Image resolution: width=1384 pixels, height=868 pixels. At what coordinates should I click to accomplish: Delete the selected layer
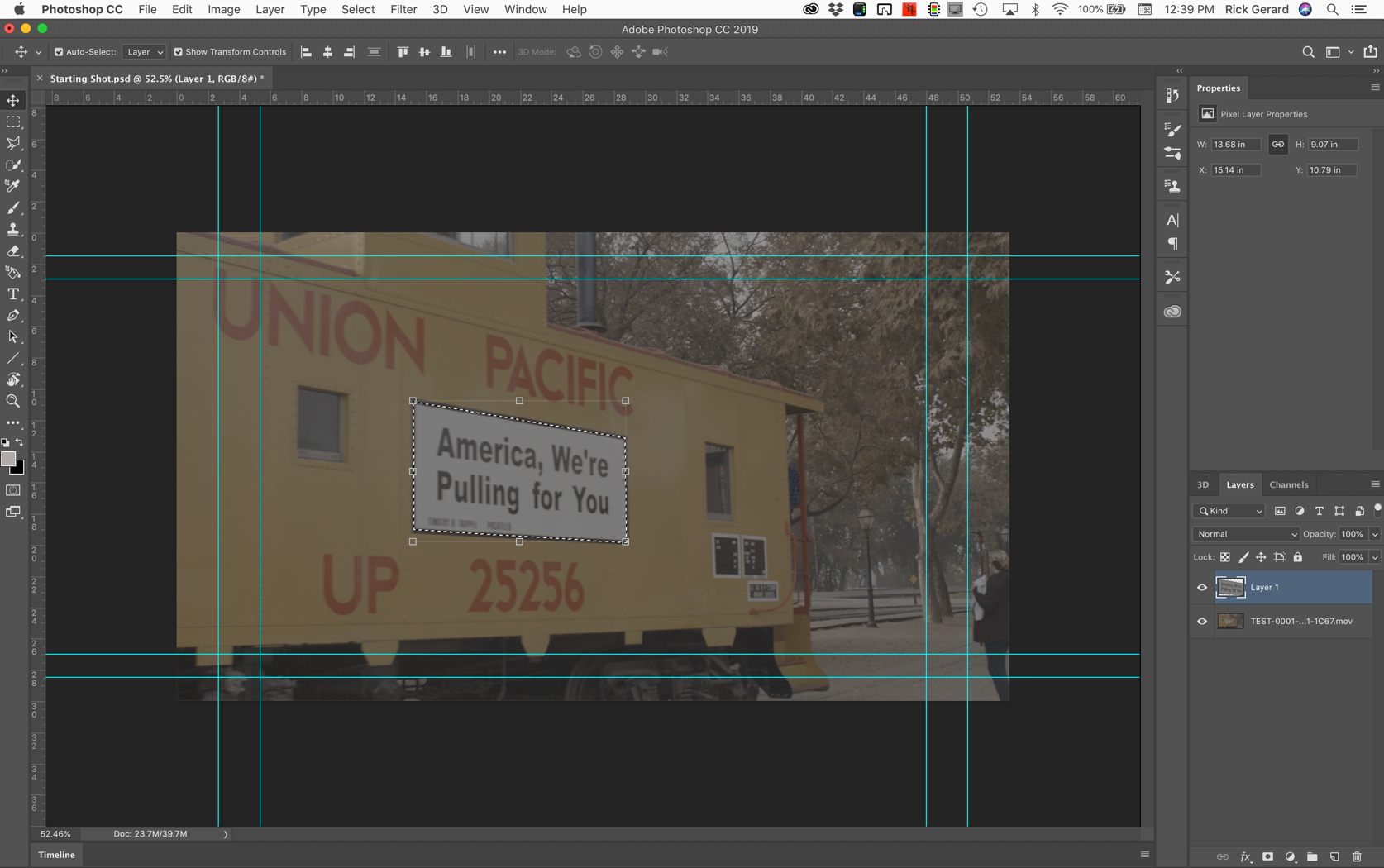pos(1357,857)
